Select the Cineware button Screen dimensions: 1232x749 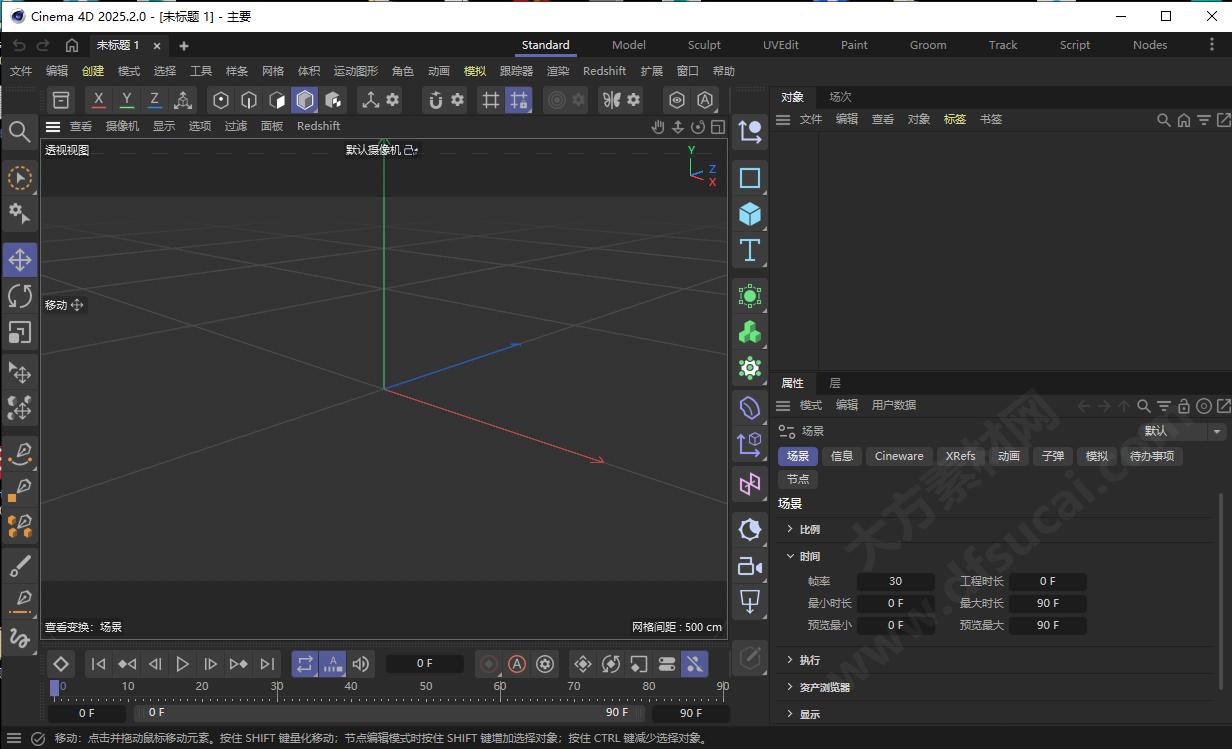click(x=899, y=456)
